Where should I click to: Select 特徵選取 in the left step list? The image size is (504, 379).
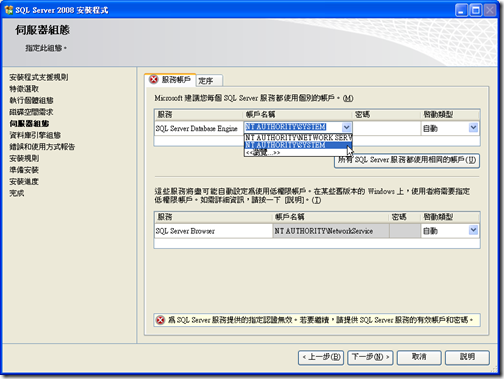point(24,89)
